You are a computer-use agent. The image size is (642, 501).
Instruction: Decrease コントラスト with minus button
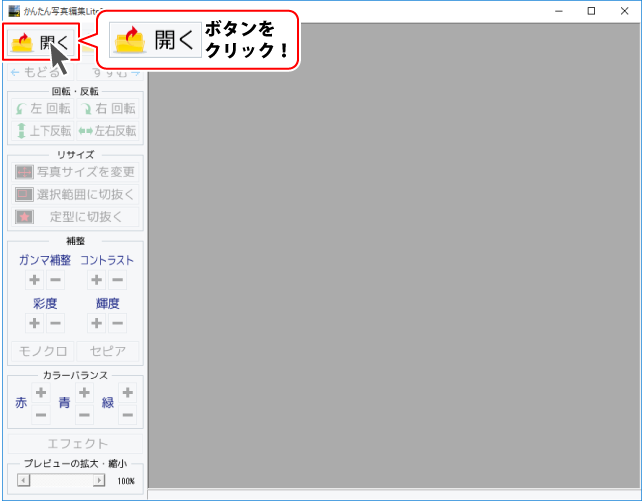(x=118, y=280)
